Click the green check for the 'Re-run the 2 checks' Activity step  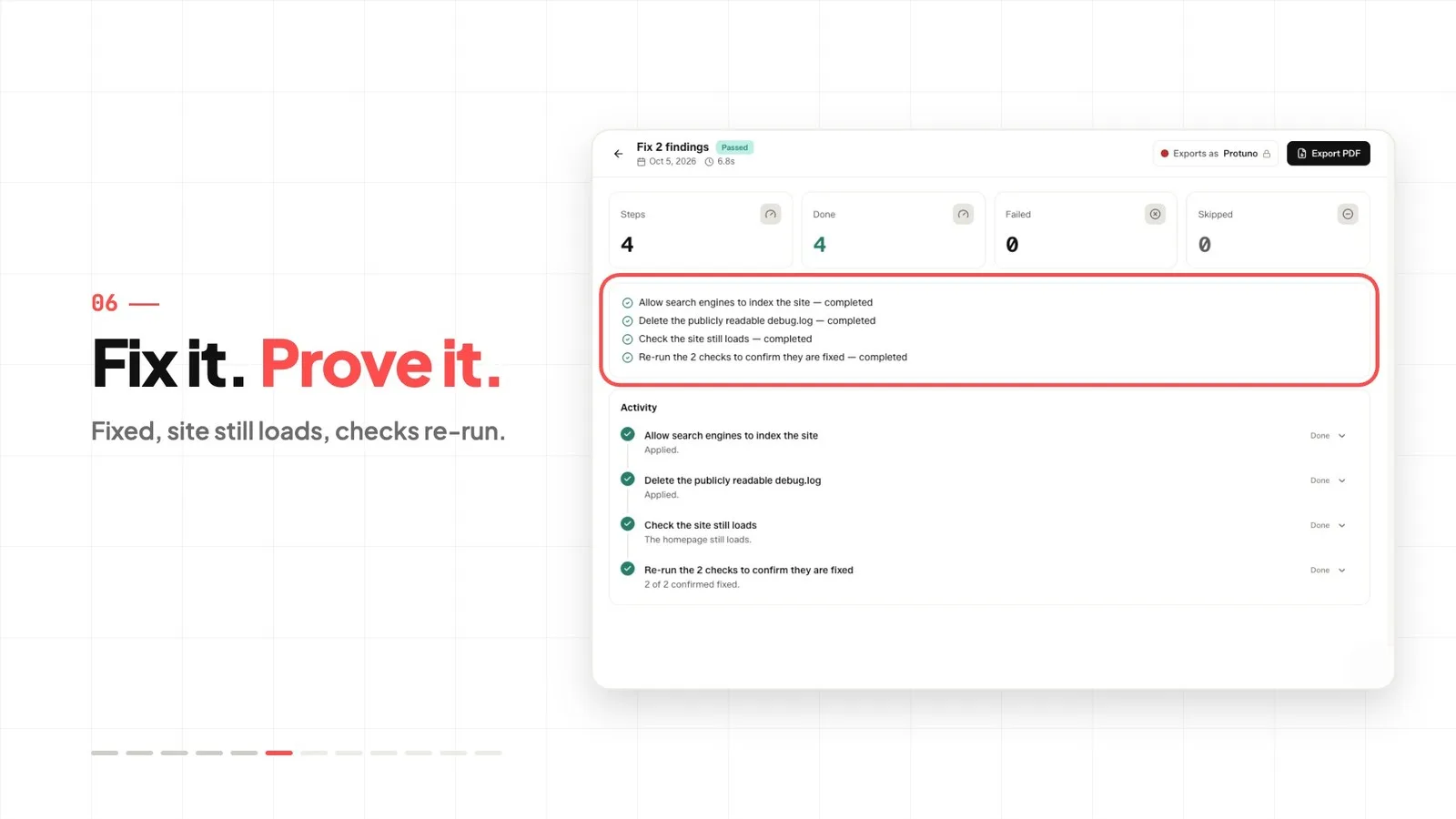click(628, 569)
